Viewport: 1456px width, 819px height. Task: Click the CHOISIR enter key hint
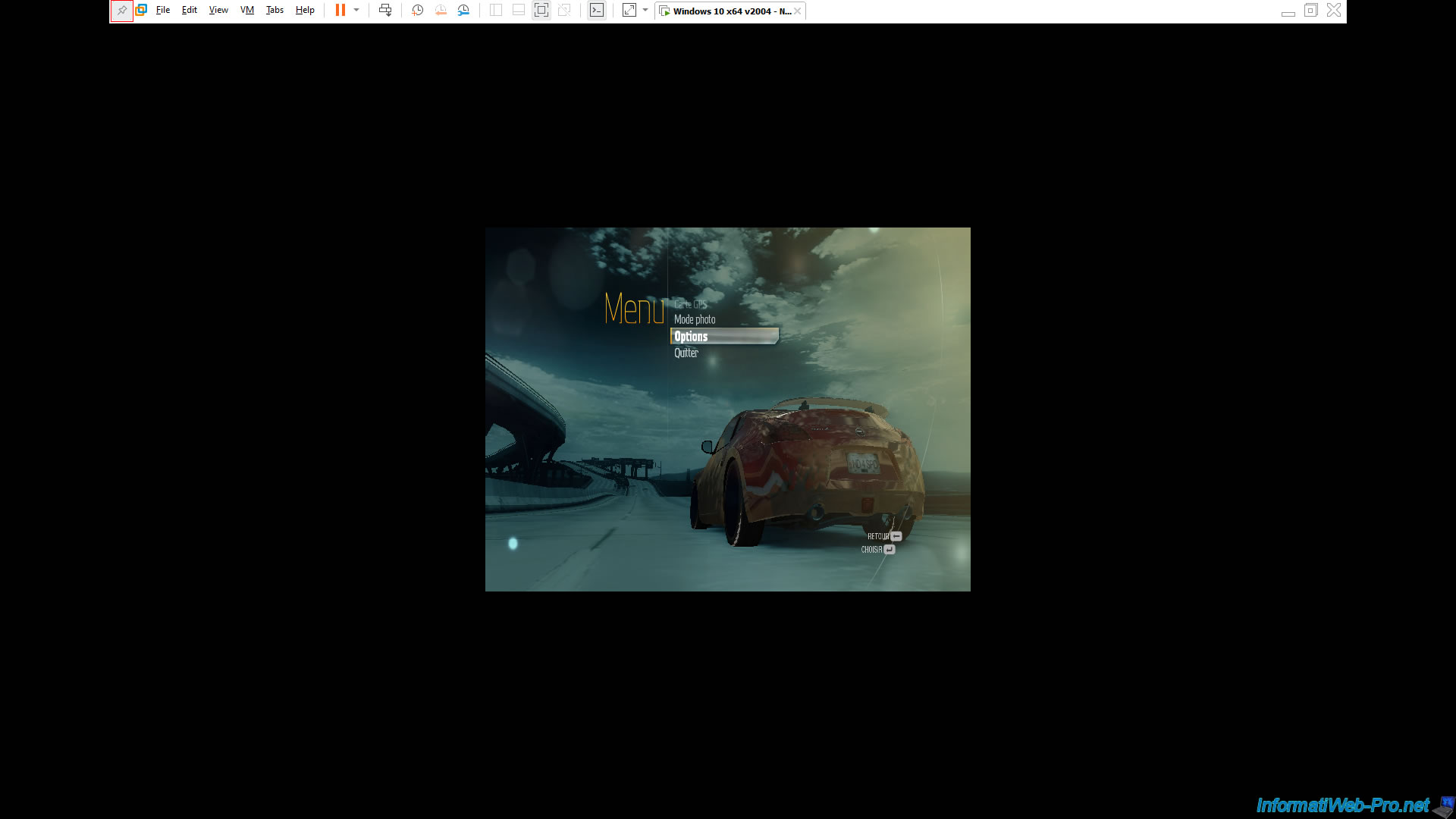(x=878, y=550)
